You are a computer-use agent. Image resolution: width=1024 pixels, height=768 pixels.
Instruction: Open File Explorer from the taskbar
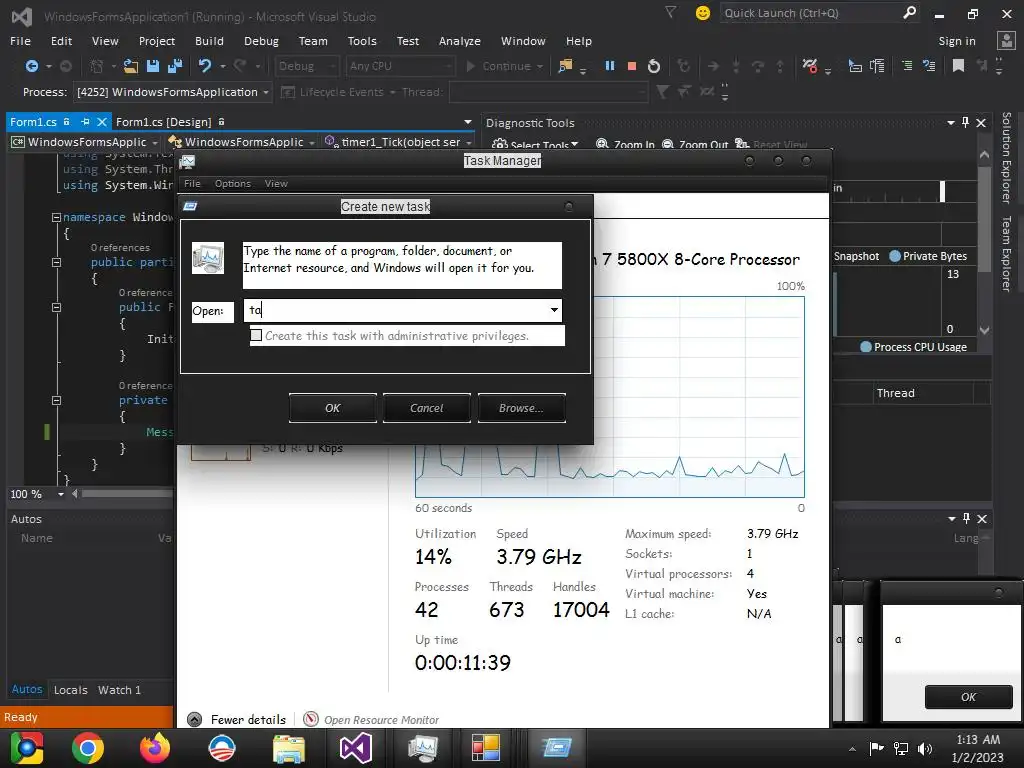[288, 748]
